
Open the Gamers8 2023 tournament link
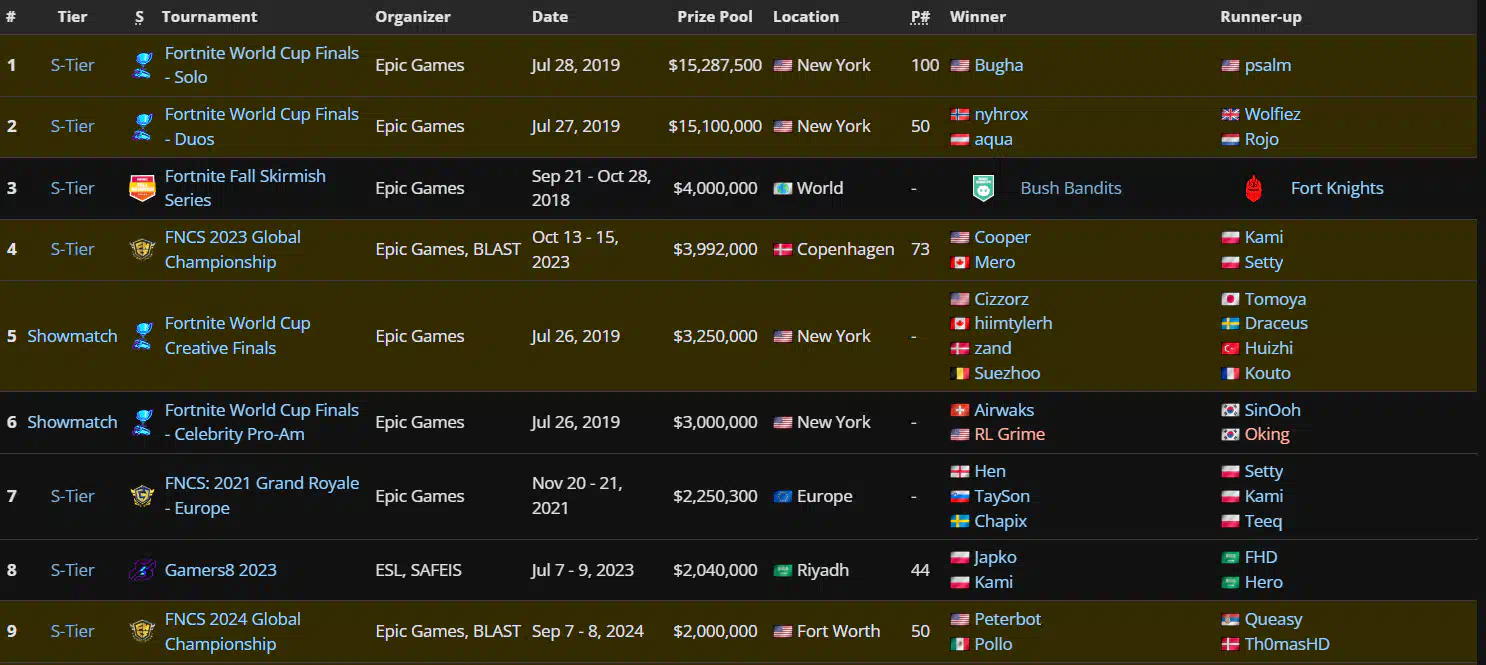221,570
